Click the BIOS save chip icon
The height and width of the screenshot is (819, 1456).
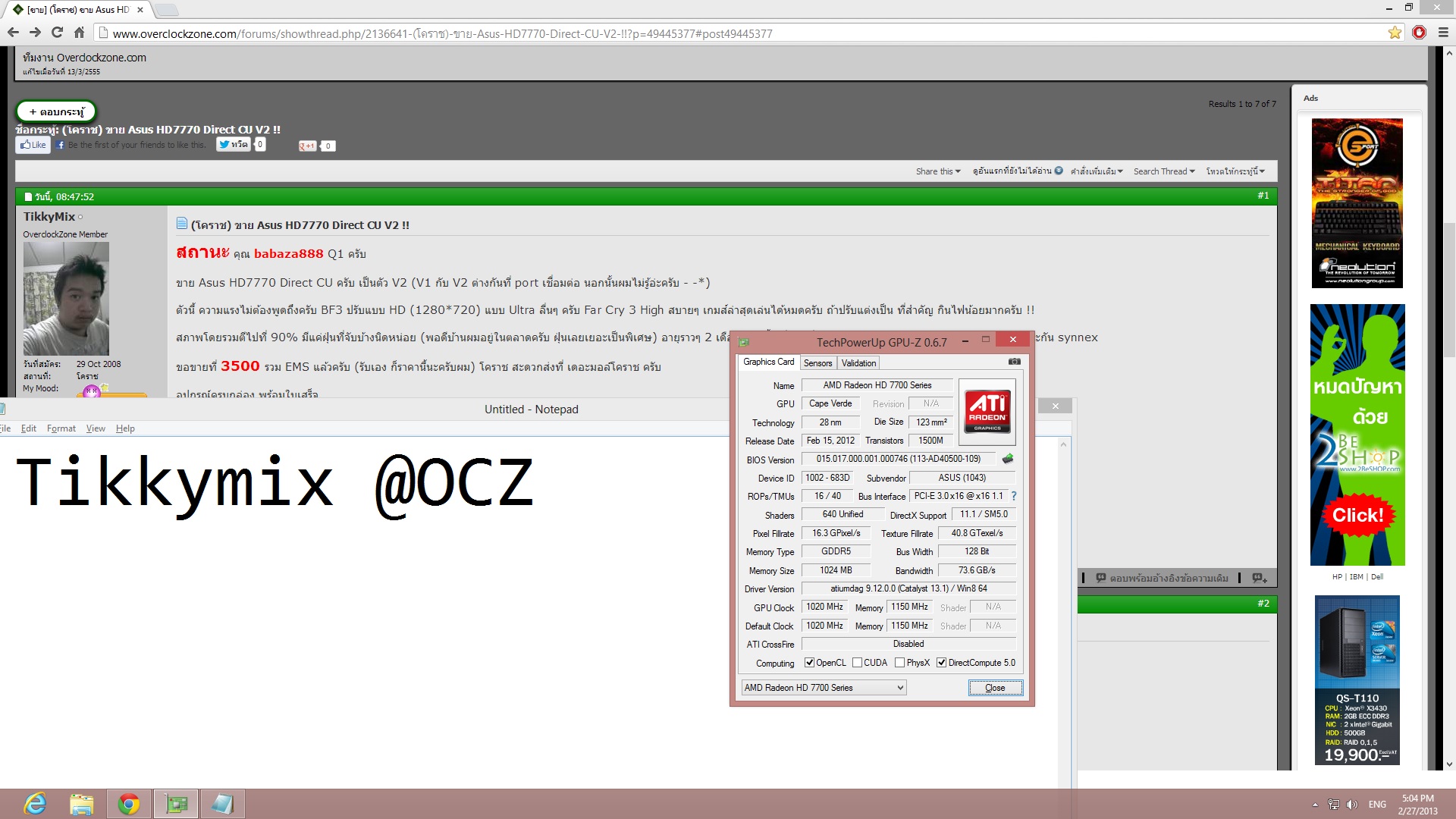[x=1008, y=459]
